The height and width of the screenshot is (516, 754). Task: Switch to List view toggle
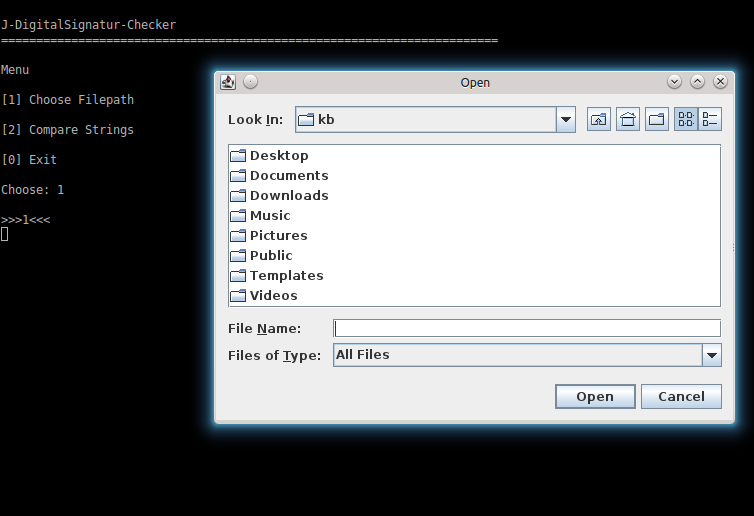686,119
